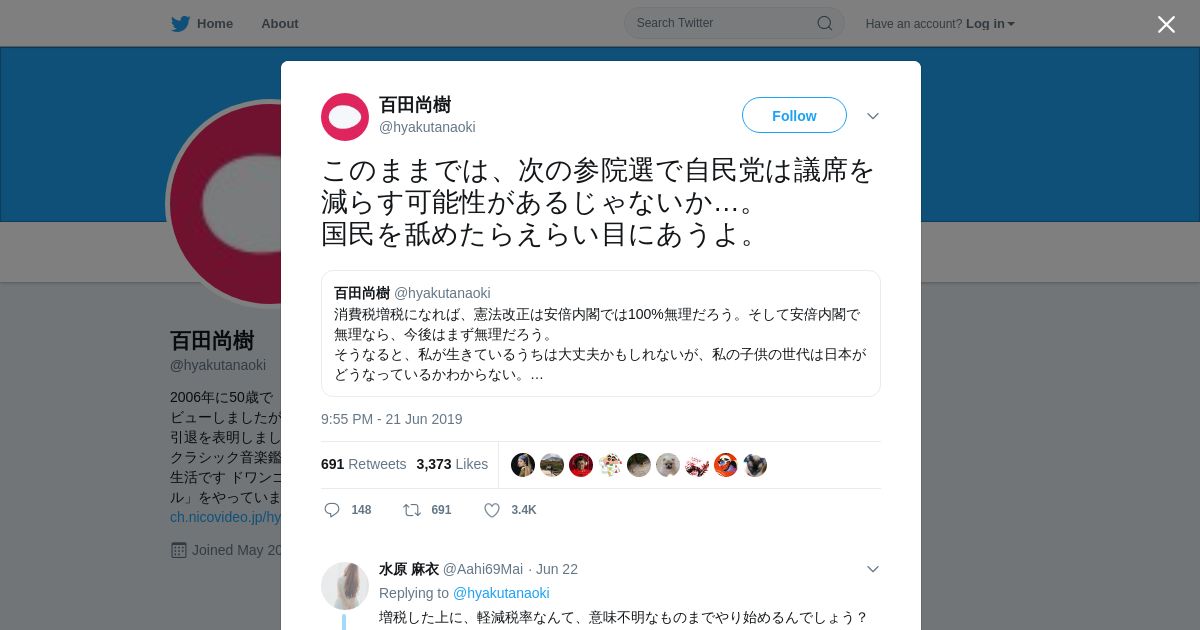Go to Home in top navigation
This screenshot has width=1200, height=630.
pos(215,23)
